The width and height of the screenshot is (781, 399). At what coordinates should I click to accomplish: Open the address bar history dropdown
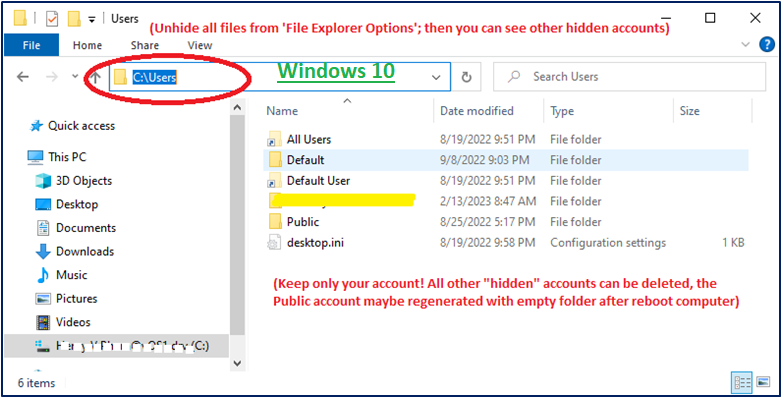pos(436,77)
